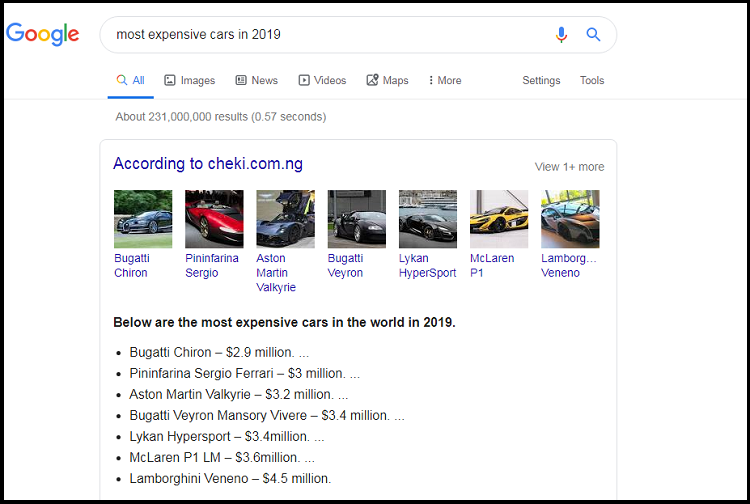Expand the More options menu
The image size is (750, 504).
(445, 80)
